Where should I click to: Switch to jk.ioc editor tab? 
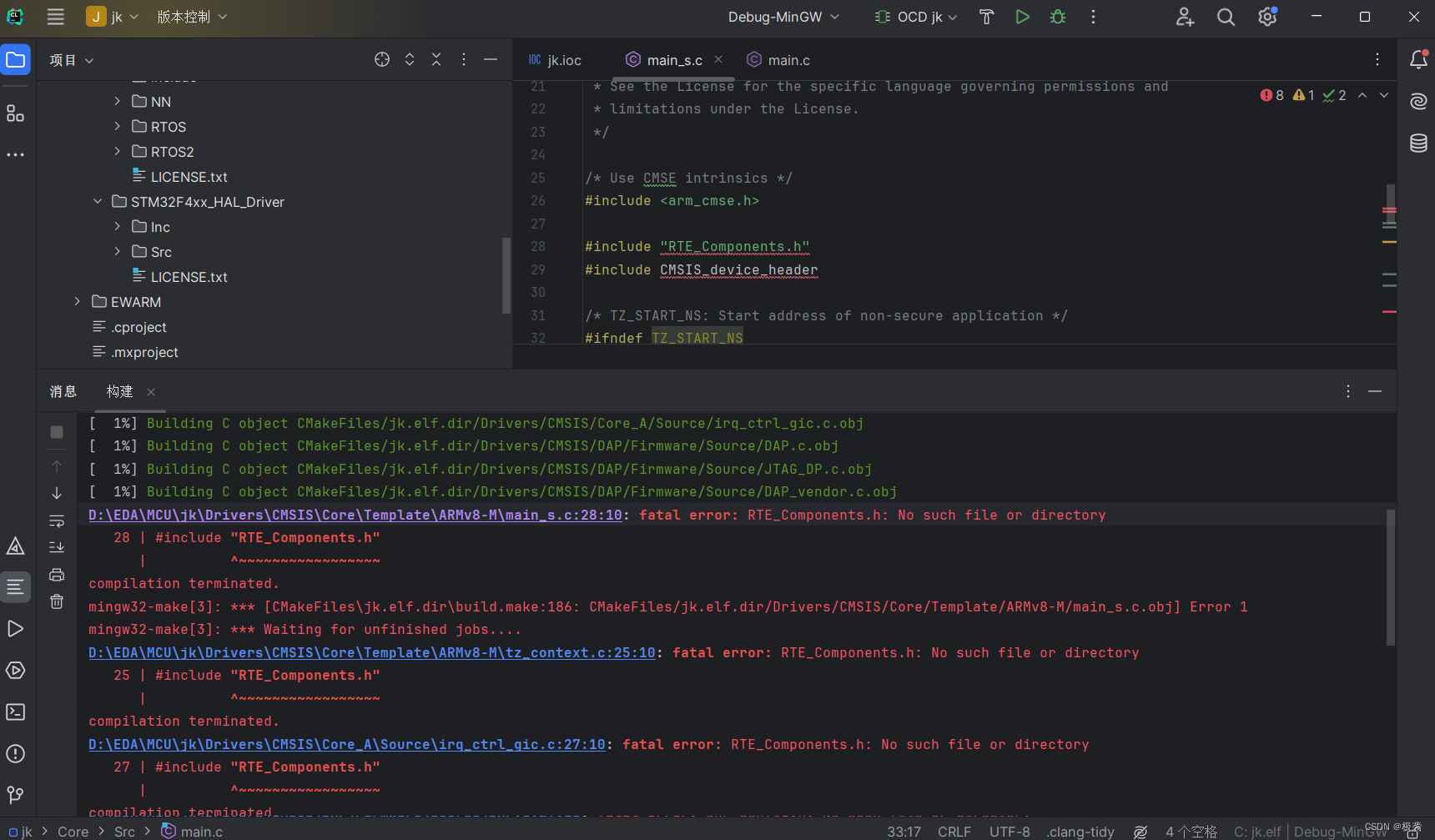click(x=555, y=60)
